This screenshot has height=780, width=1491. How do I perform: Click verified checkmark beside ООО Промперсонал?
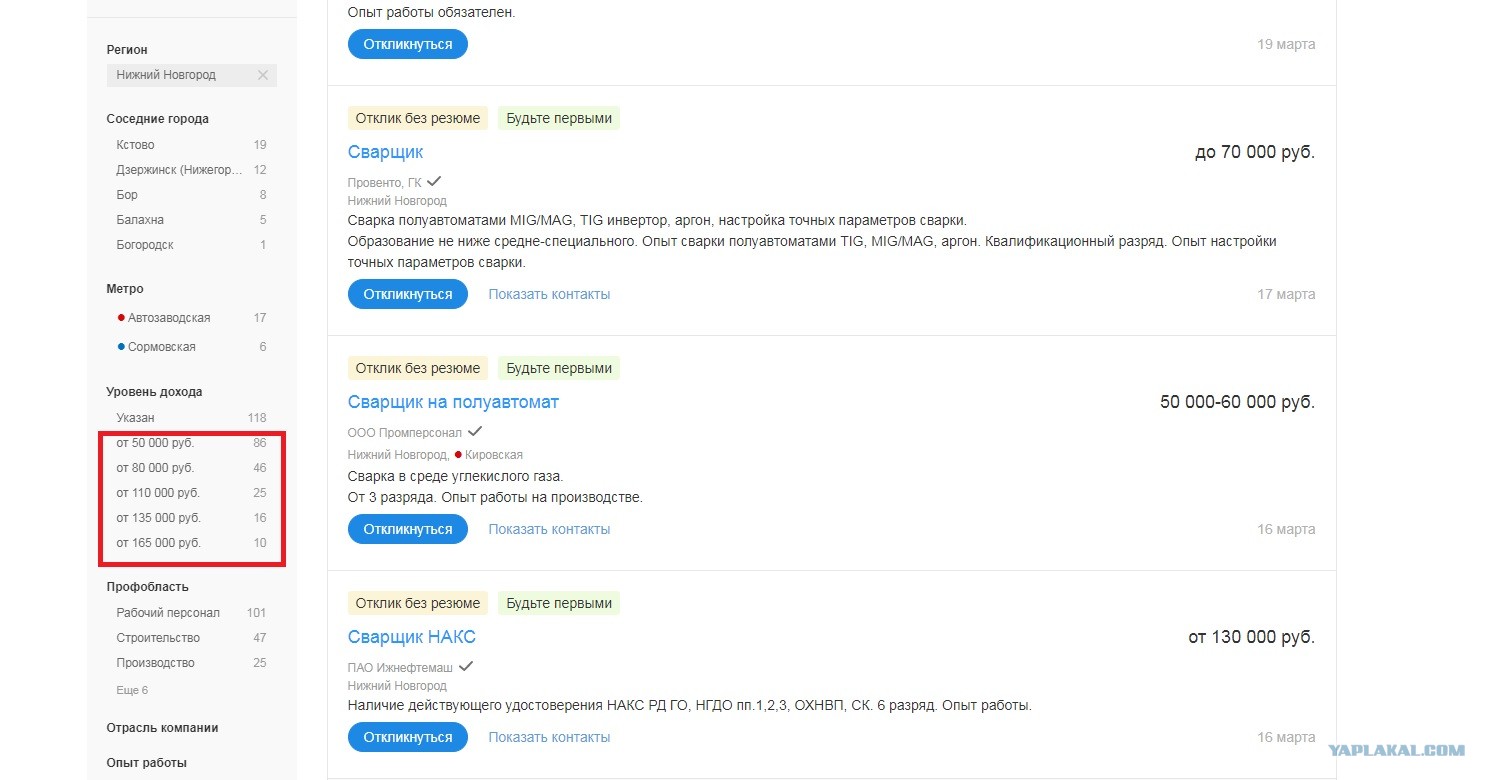coord(475,432)
